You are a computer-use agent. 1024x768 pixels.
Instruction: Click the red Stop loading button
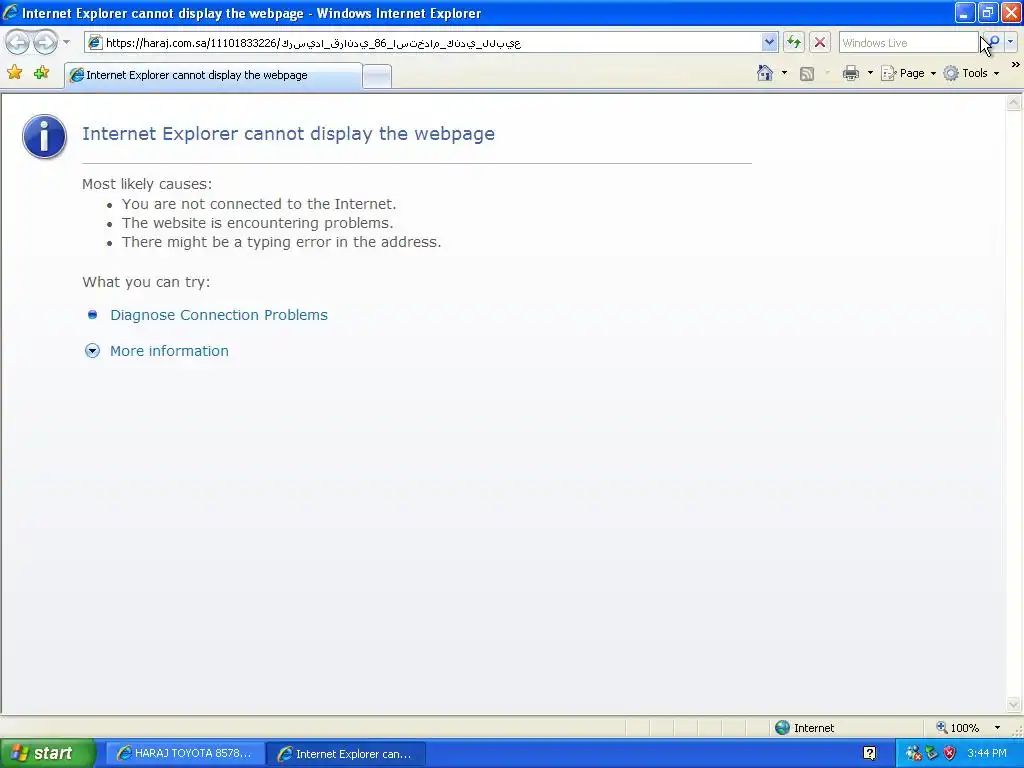pos(820,42)
